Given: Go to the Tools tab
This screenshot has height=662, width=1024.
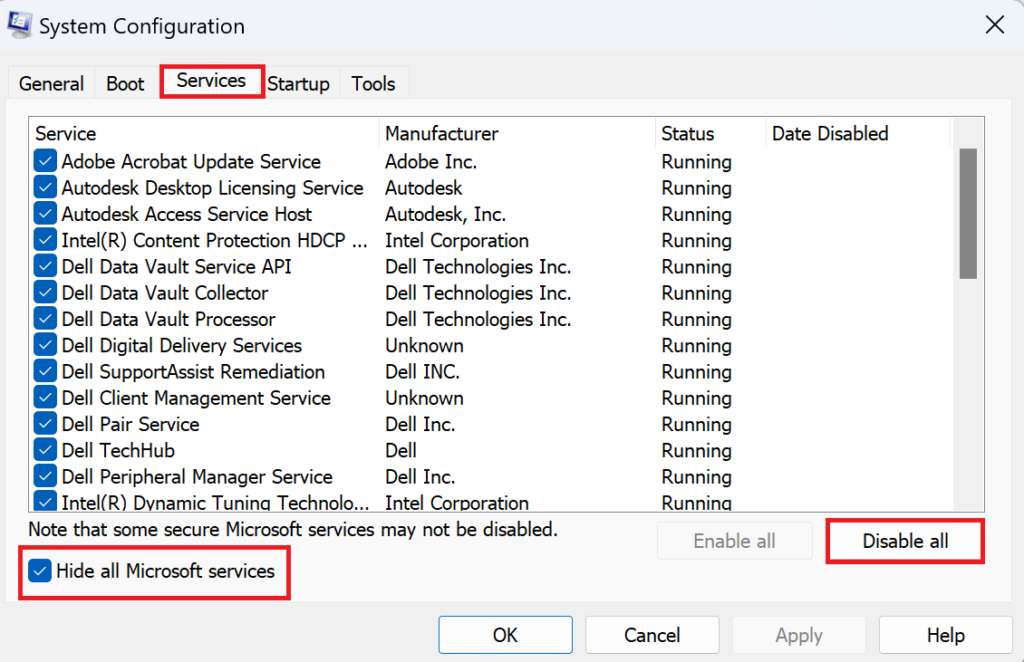Looking at the screenshot, I should 373,84.
